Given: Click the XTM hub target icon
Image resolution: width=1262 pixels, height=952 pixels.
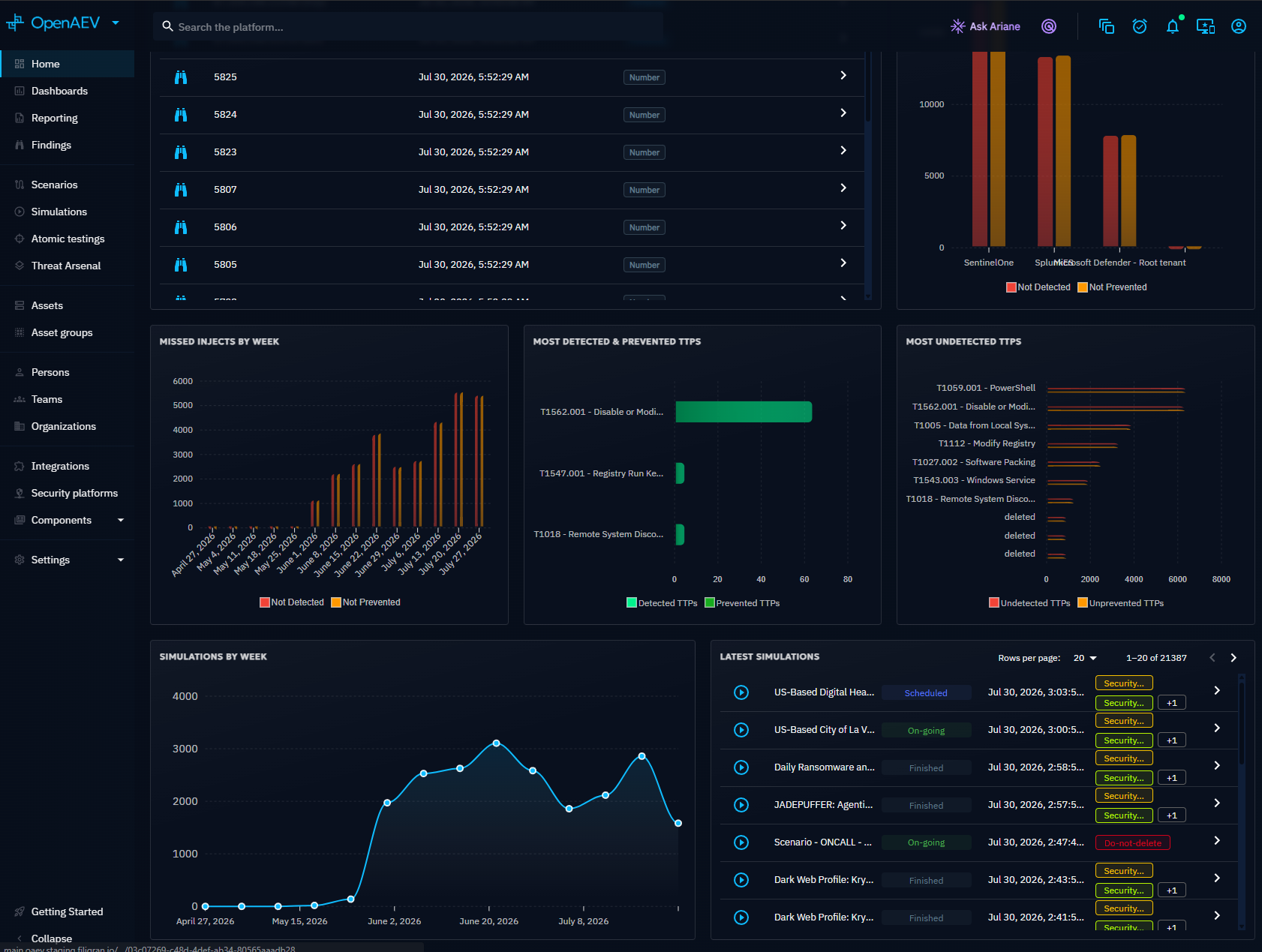Looking at the screenshot, I should 1049,26.
